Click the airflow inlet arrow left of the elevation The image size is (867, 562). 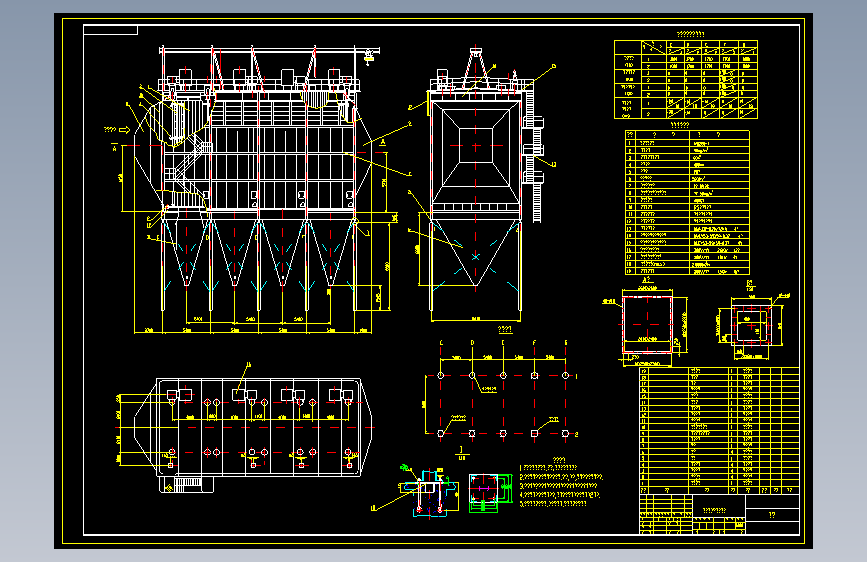(x=124, y=130)
